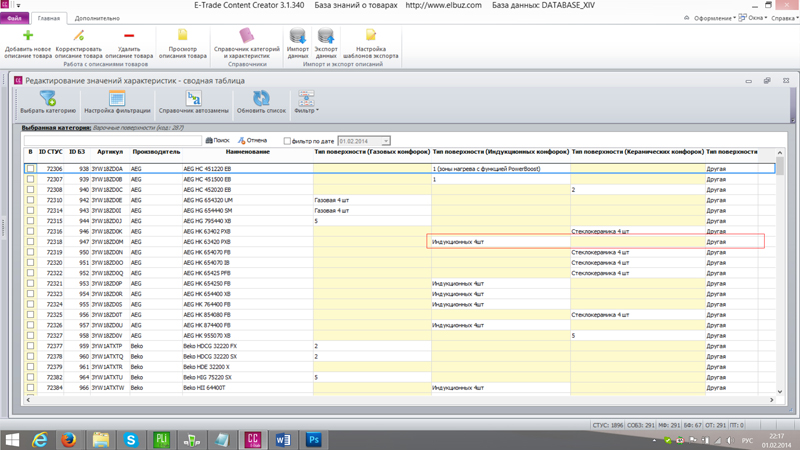Viewport: 800px width, 450px height.
Task: Click the horizontal scrollbar left arrow
Action: coord(28,400)
